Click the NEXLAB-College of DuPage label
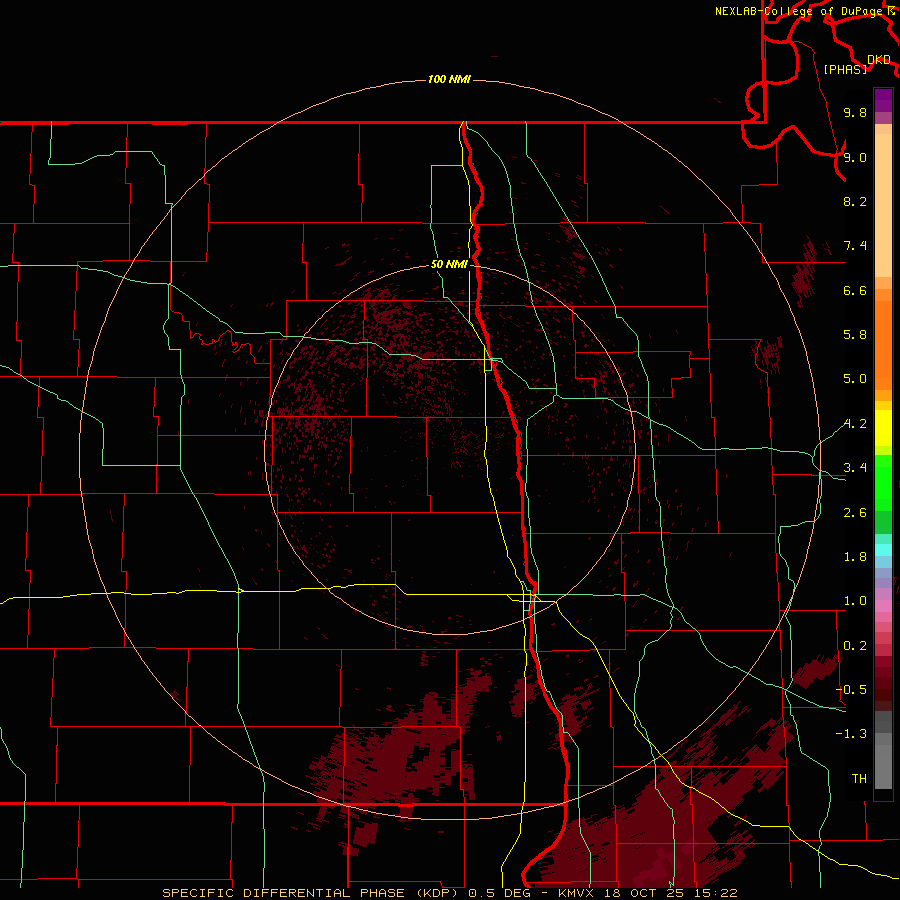The height and width of the screenshot is (900, 900). (x=800, y=11)
